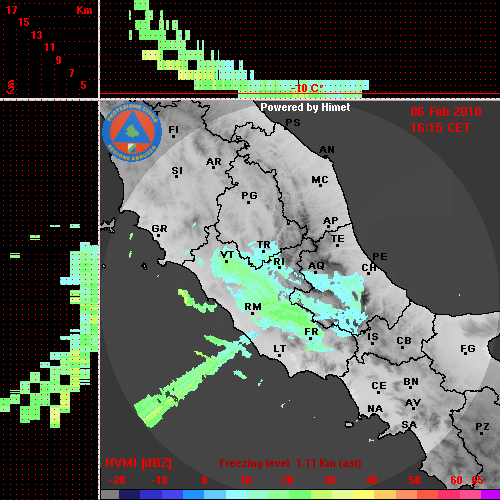Click the purple swatch ending the color bar
Image resolution: width=500 pixels, height=500 pixels.
coord(490,495)
